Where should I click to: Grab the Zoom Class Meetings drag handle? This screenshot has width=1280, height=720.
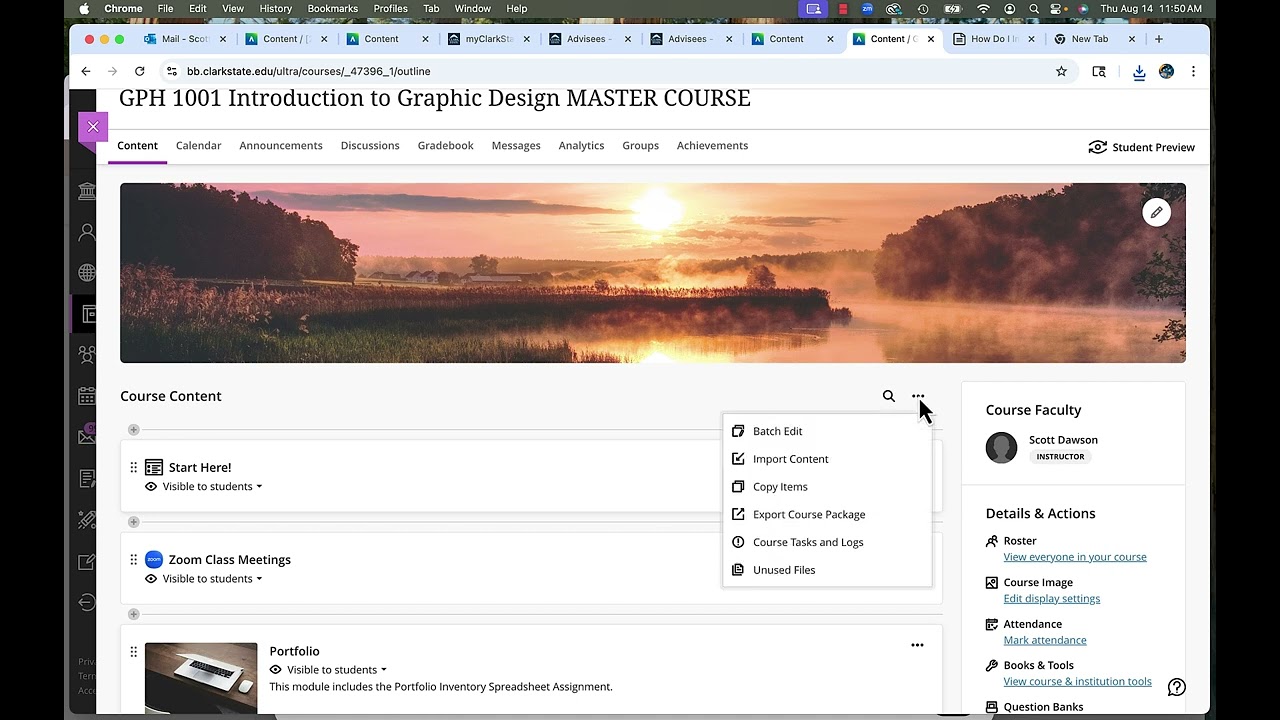pos(133,559)
